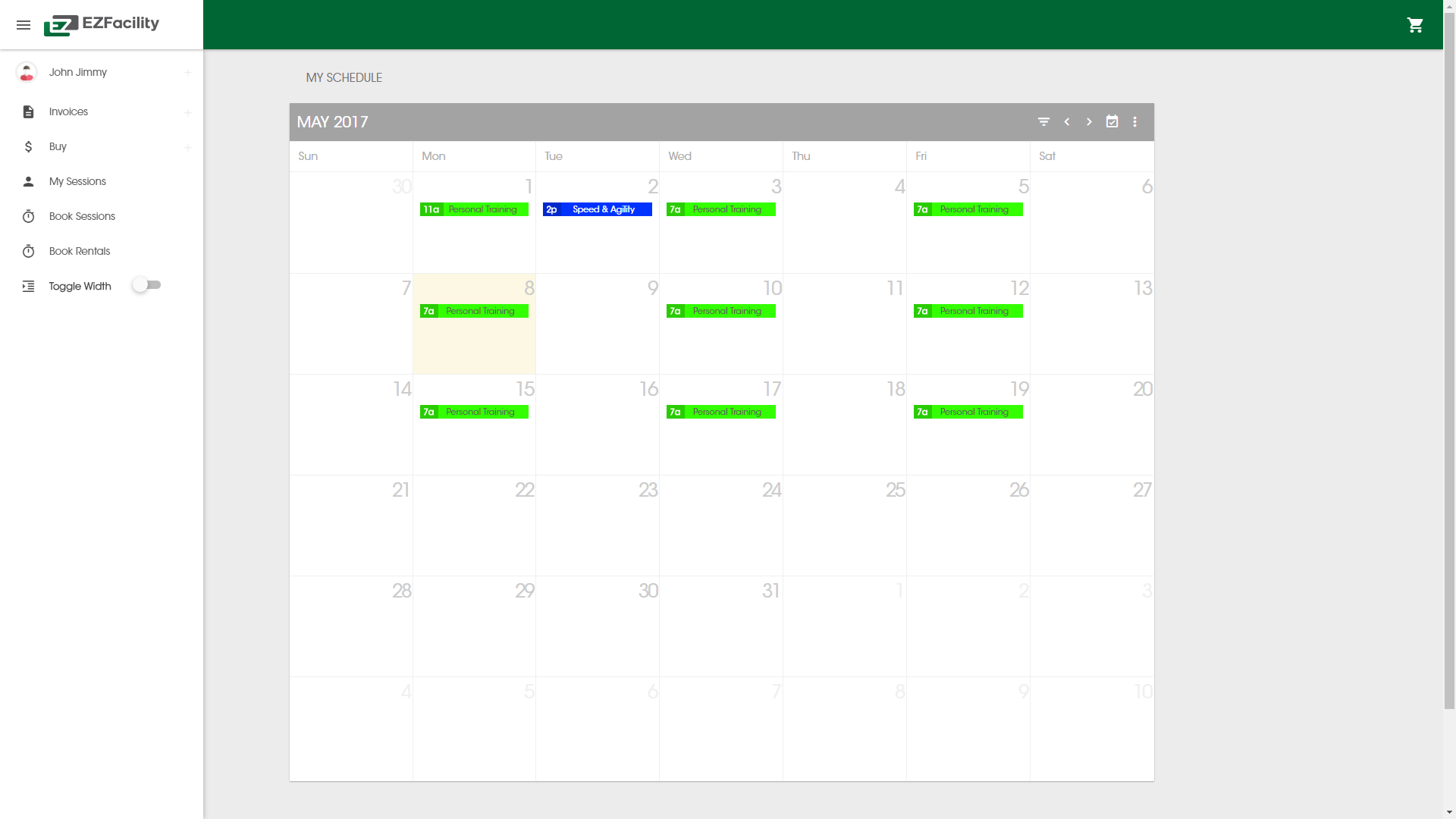
Task: Open the Speed & Agility event on May 2
Action: coord(597,209)
